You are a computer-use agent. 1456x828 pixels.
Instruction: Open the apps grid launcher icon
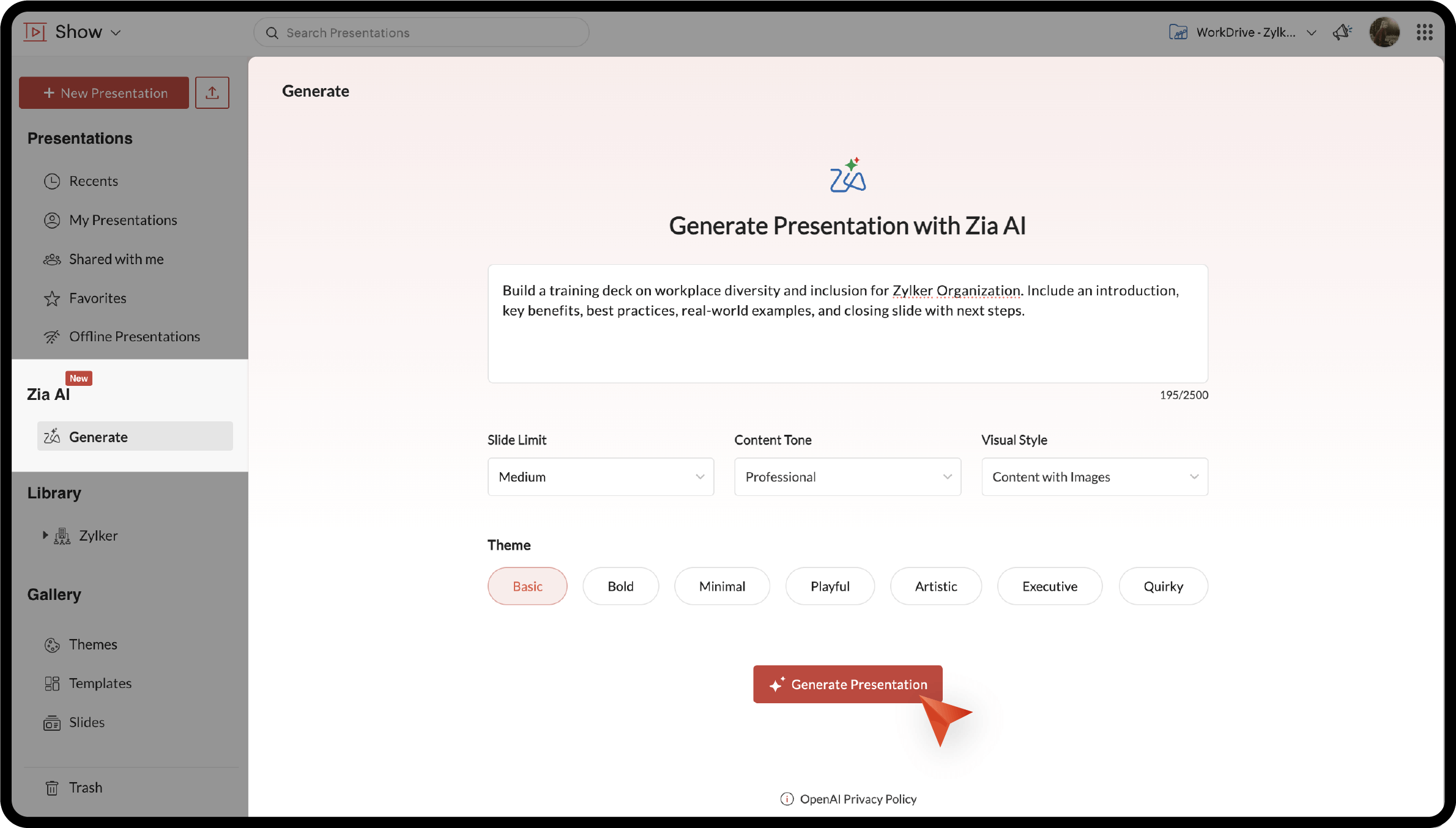point(1424,32)
